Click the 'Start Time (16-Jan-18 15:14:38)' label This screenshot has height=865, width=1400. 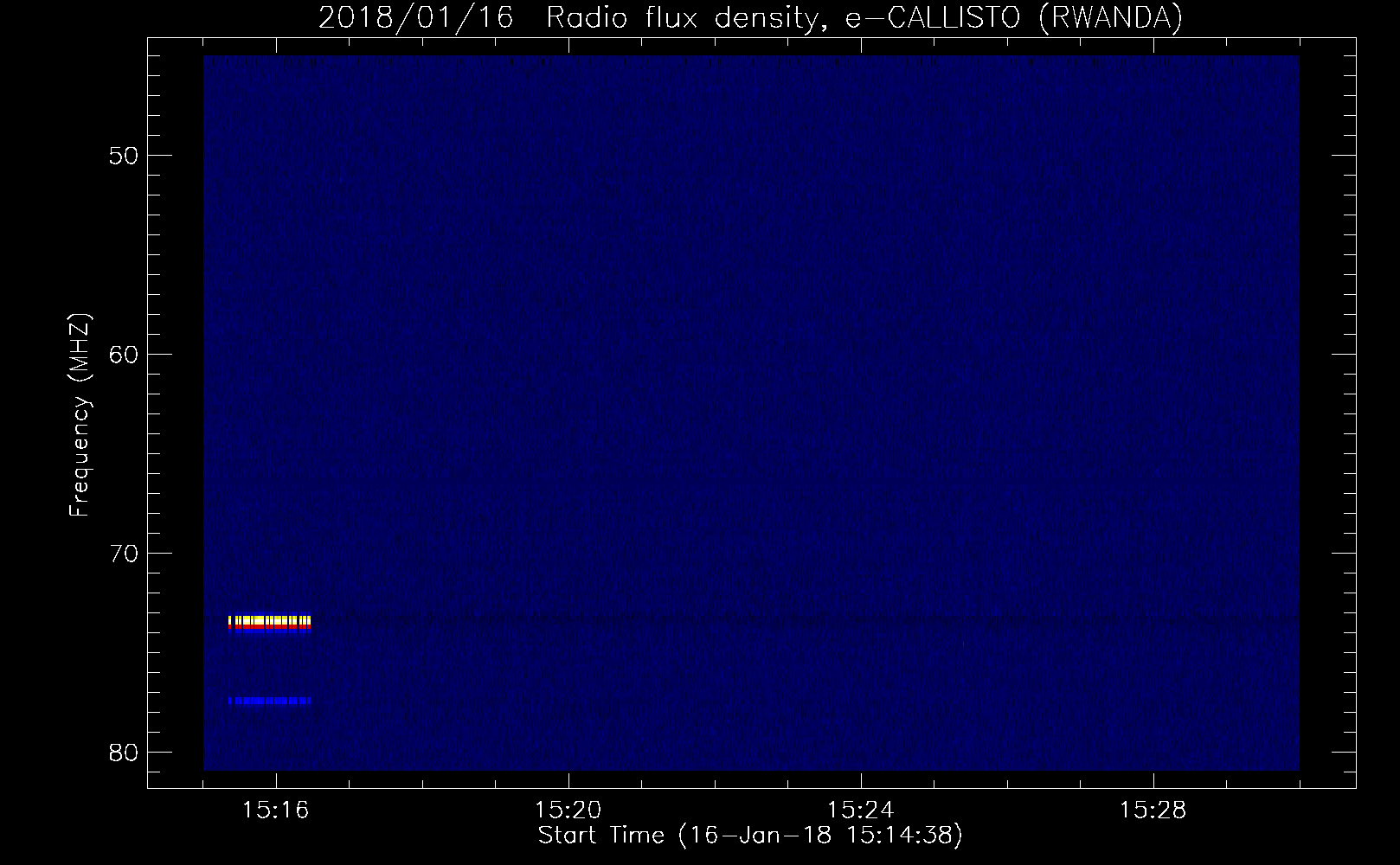coord(750,836)
